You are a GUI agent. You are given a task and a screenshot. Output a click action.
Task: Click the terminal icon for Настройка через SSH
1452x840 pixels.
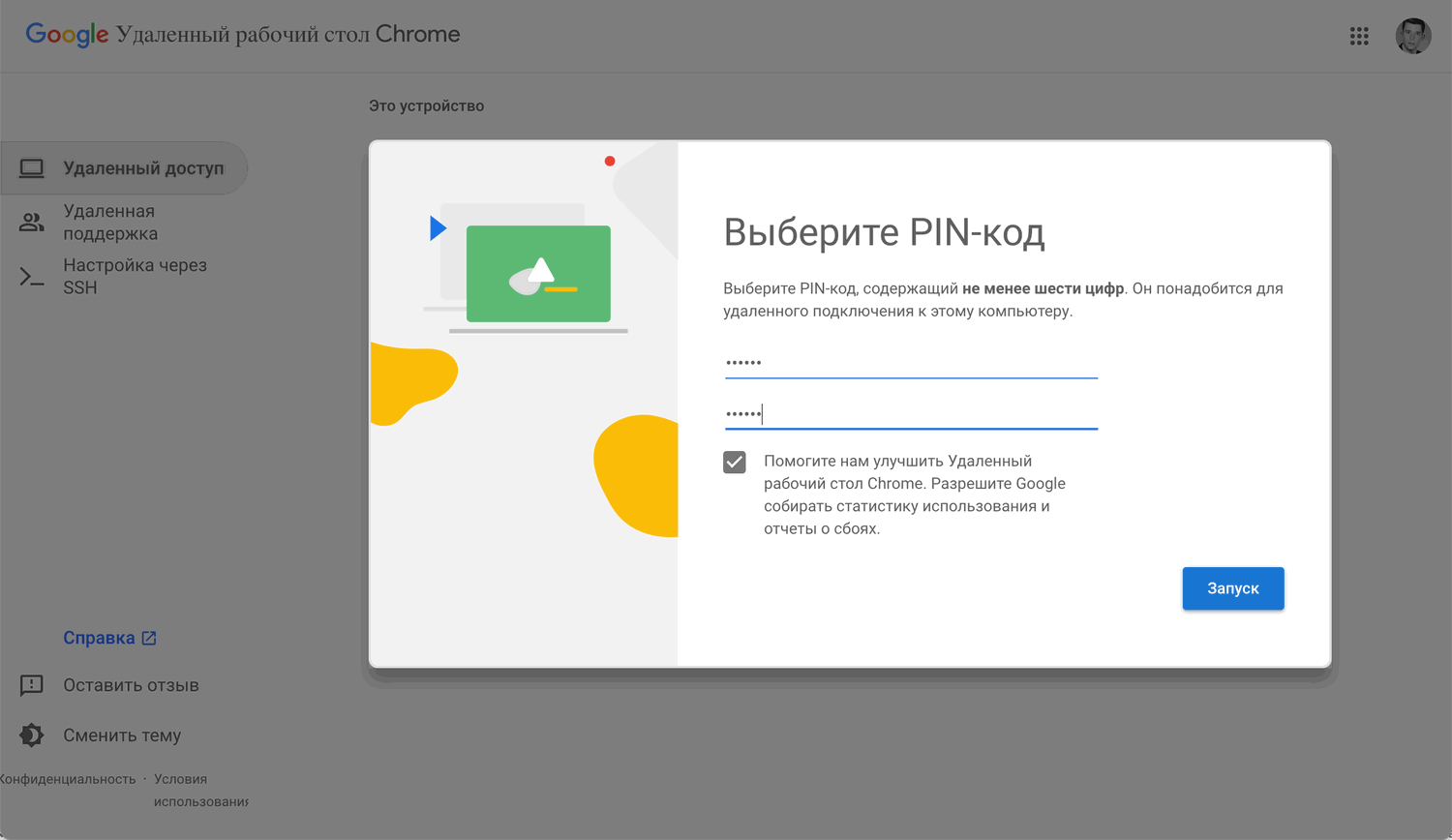point(32,276)
